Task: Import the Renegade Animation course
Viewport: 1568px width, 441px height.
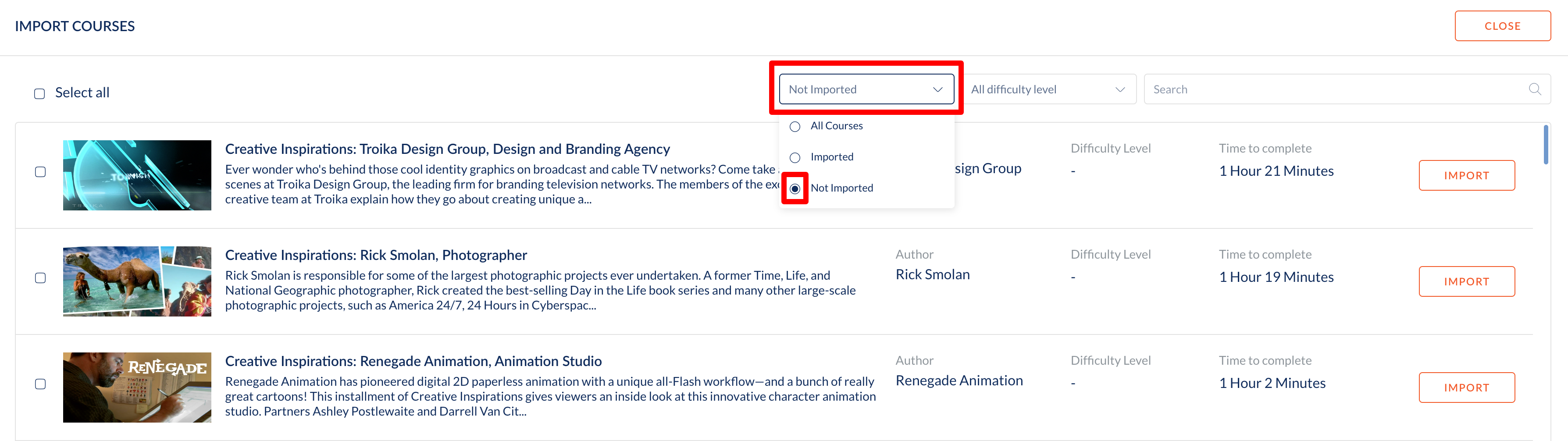Action: [1466, 388]
